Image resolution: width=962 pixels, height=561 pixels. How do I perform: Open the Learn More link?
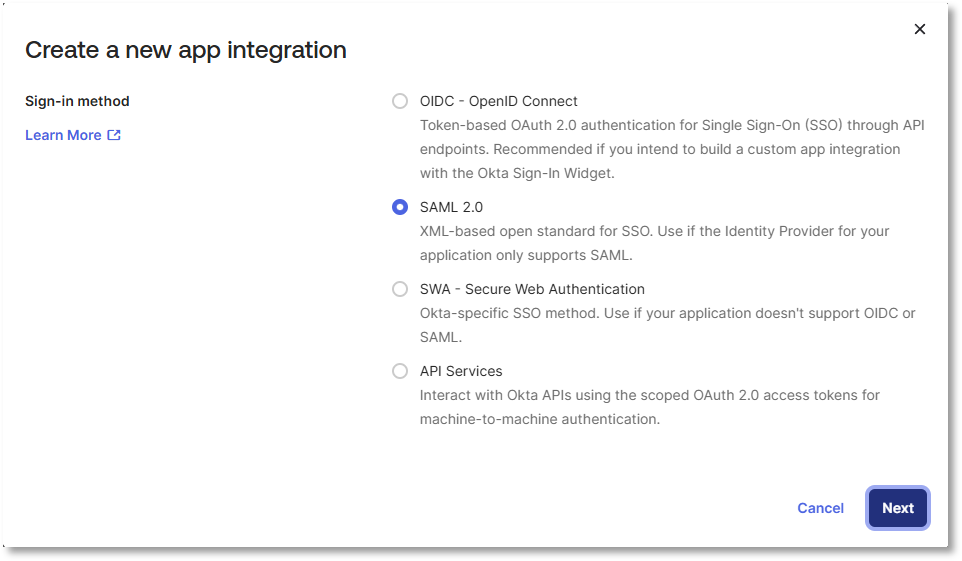[63, 135]
